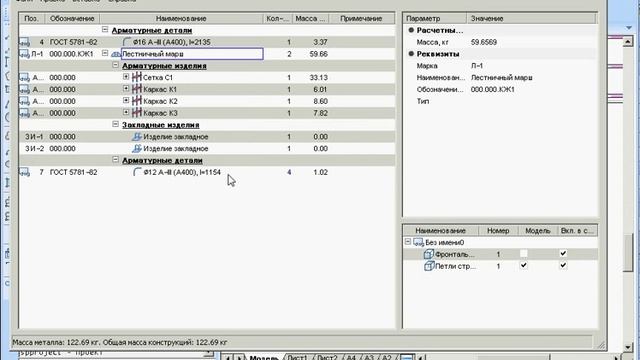
Task: Click the embedded part icon in ЗИ-1 row
Action: (x=137, y=137)
